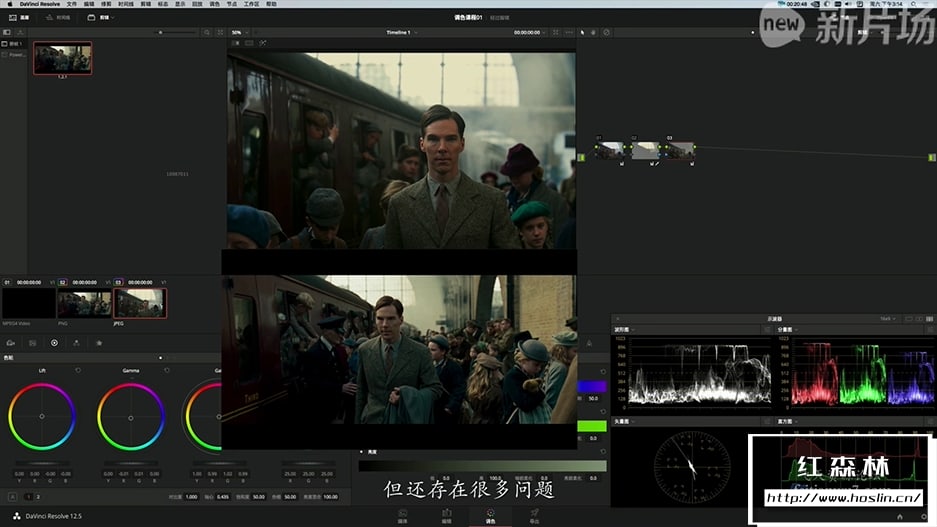Open the Camera Raw palette icon
Image resolution: width=937 pixels, height=527 pixels.
pos(11,343)
